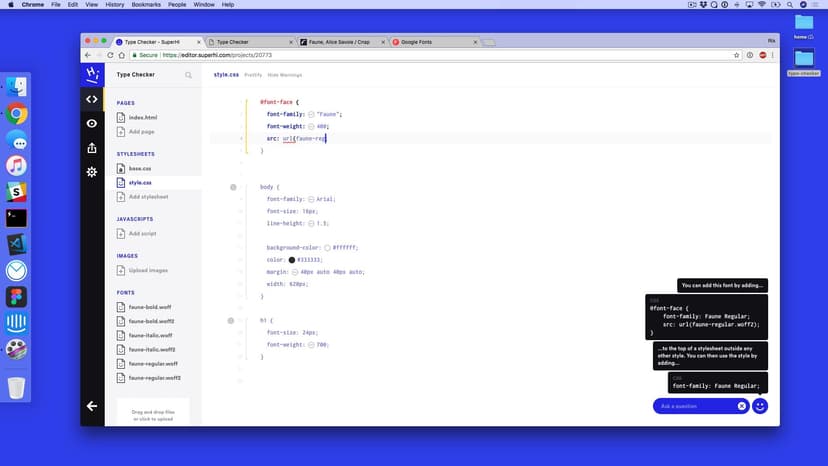Image resolution: width=828 pixels, height=466 pixels.
Task: Click the search icon beside Type Checker
Action: click(x=188, y=75)
